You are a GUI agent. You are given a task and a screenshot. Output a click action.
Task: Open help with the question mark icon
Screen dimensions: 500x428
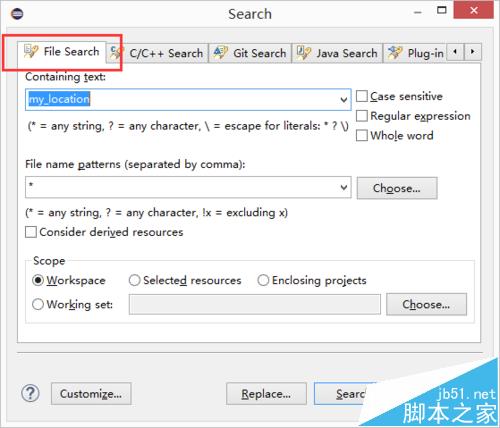point(30,393)
